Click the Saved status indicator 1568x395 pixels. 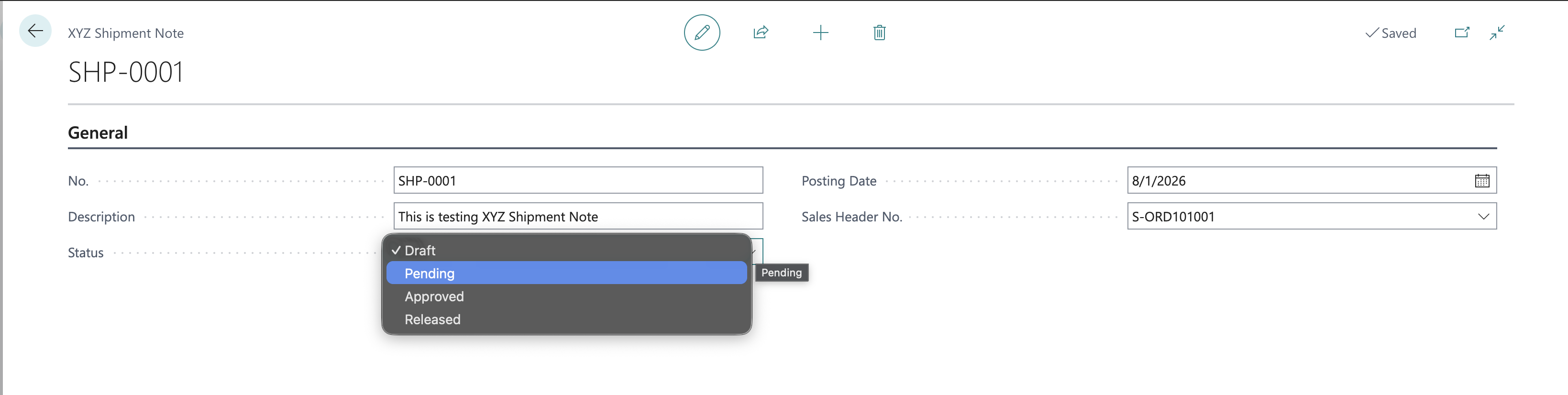tap(1390, 33)
